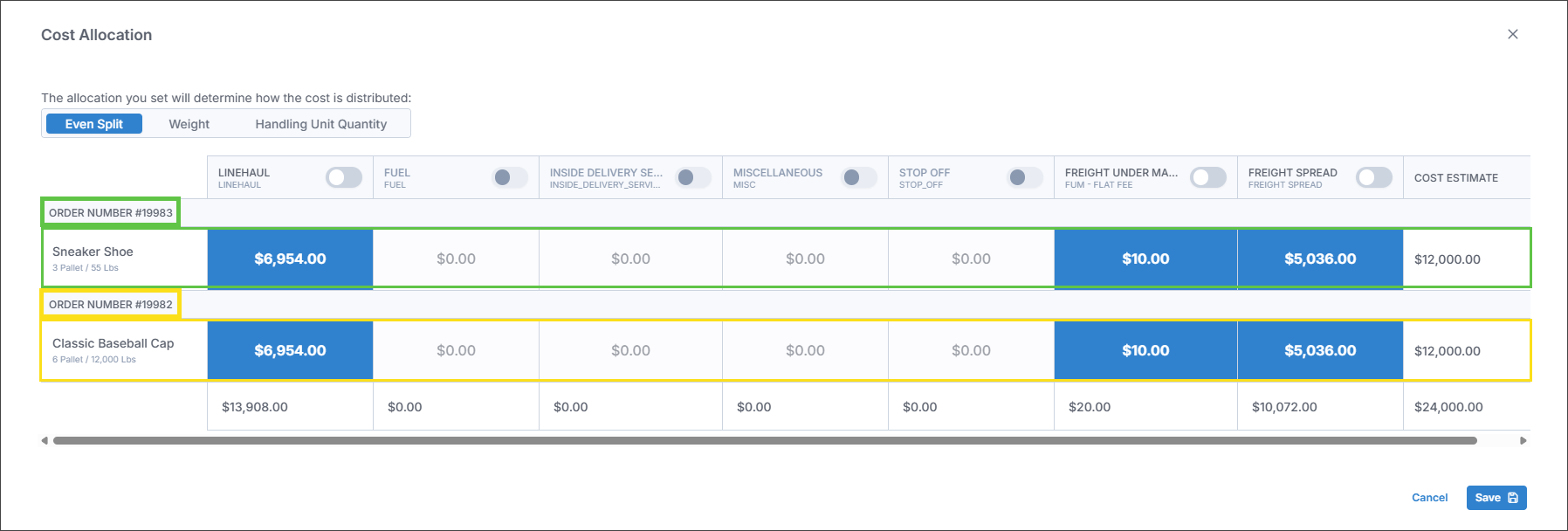This screenshot has height=531, width=1568.
Task: Click Classic Baseball Cap cost estimate $12,000.00
Action: (x=1448, y=351)
